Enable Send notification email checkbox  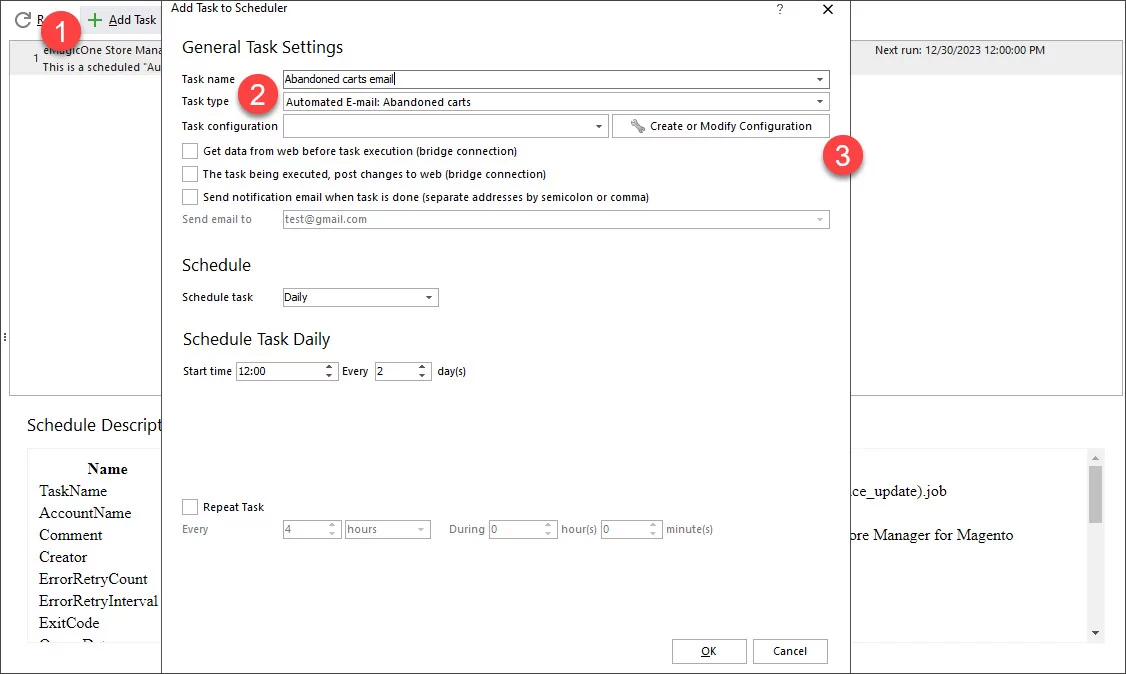(190, 197)
